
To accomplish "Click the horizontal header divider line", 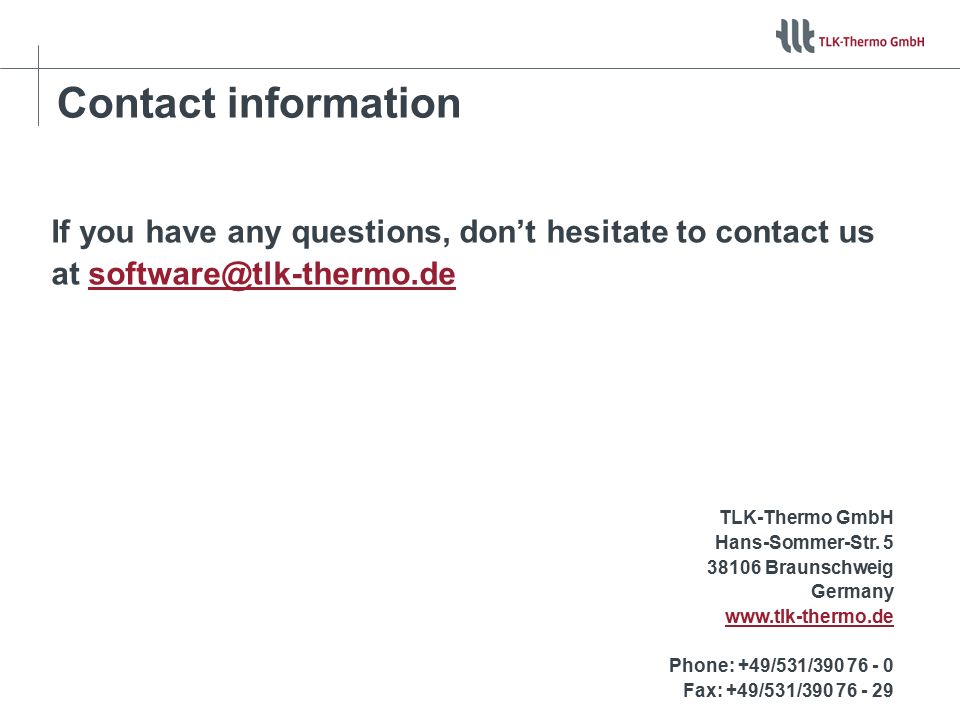I will [x=480, y=68].
